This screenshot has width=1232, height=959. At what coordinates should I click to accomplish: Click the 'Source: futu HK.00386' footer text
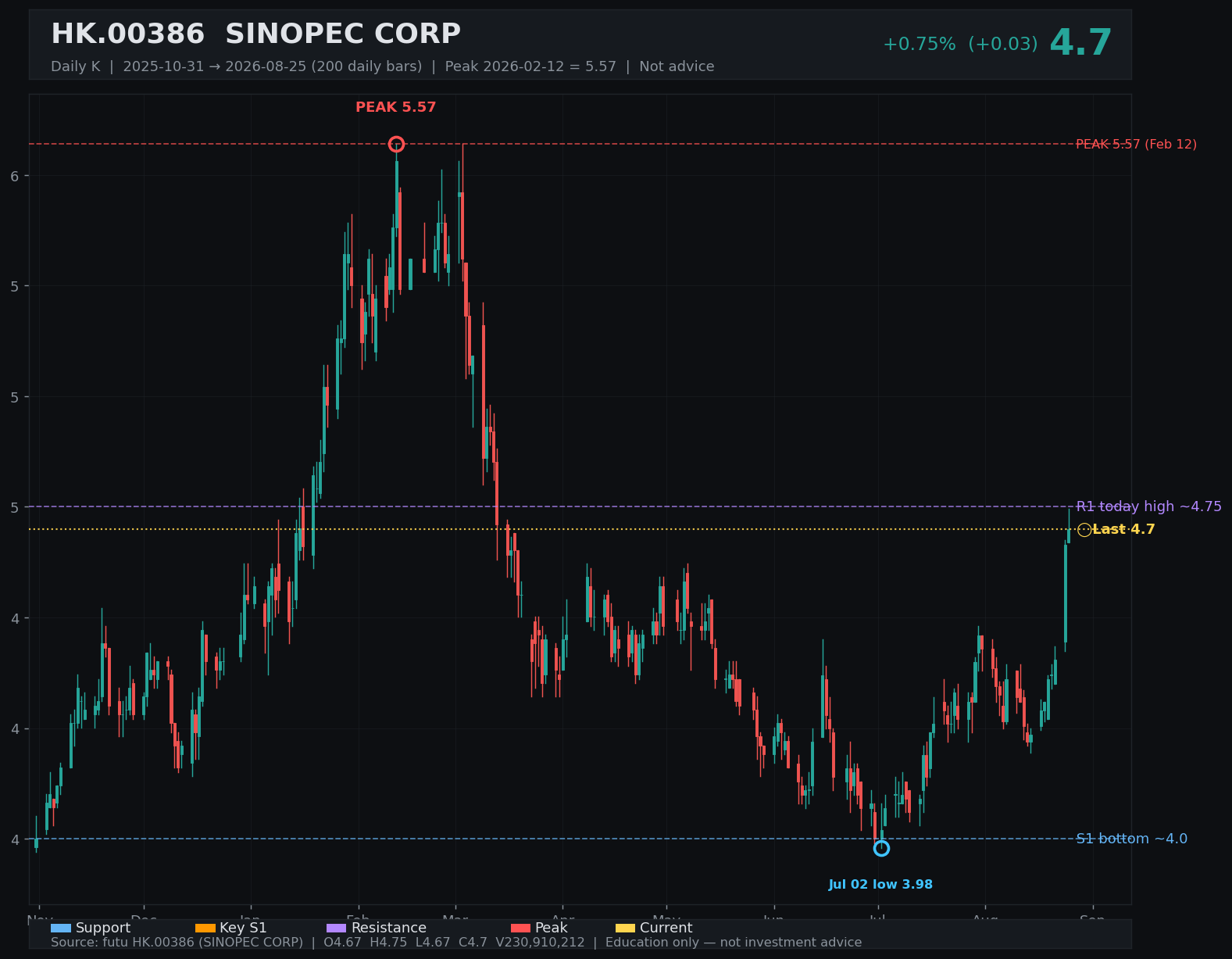456,943
